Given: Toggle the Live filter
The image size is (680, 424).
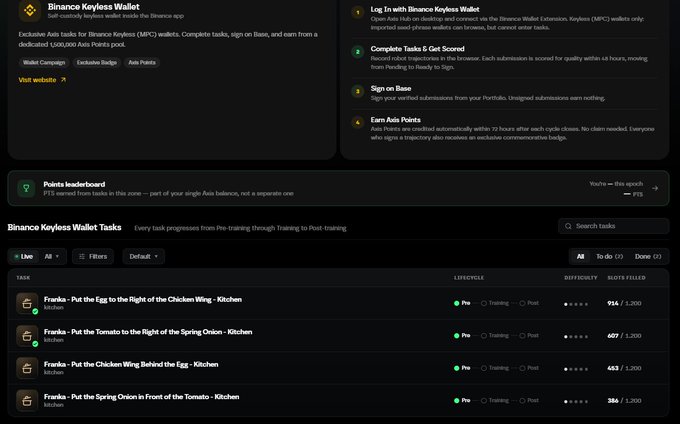Looking at the screenshot, I should click(23, 256).
